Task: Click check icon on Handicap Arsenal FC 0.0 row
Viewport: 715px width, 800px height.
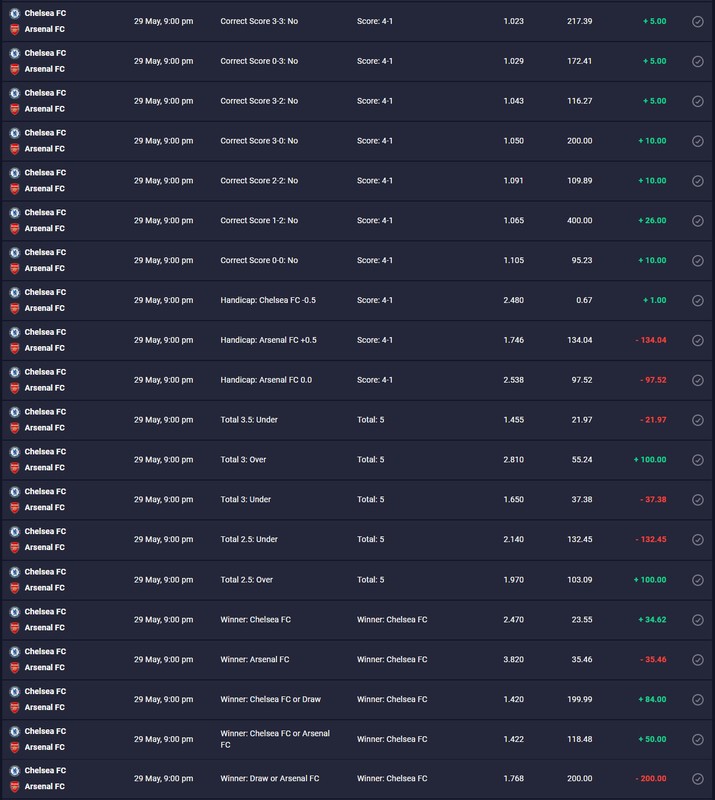Action: tap(697, 380)
